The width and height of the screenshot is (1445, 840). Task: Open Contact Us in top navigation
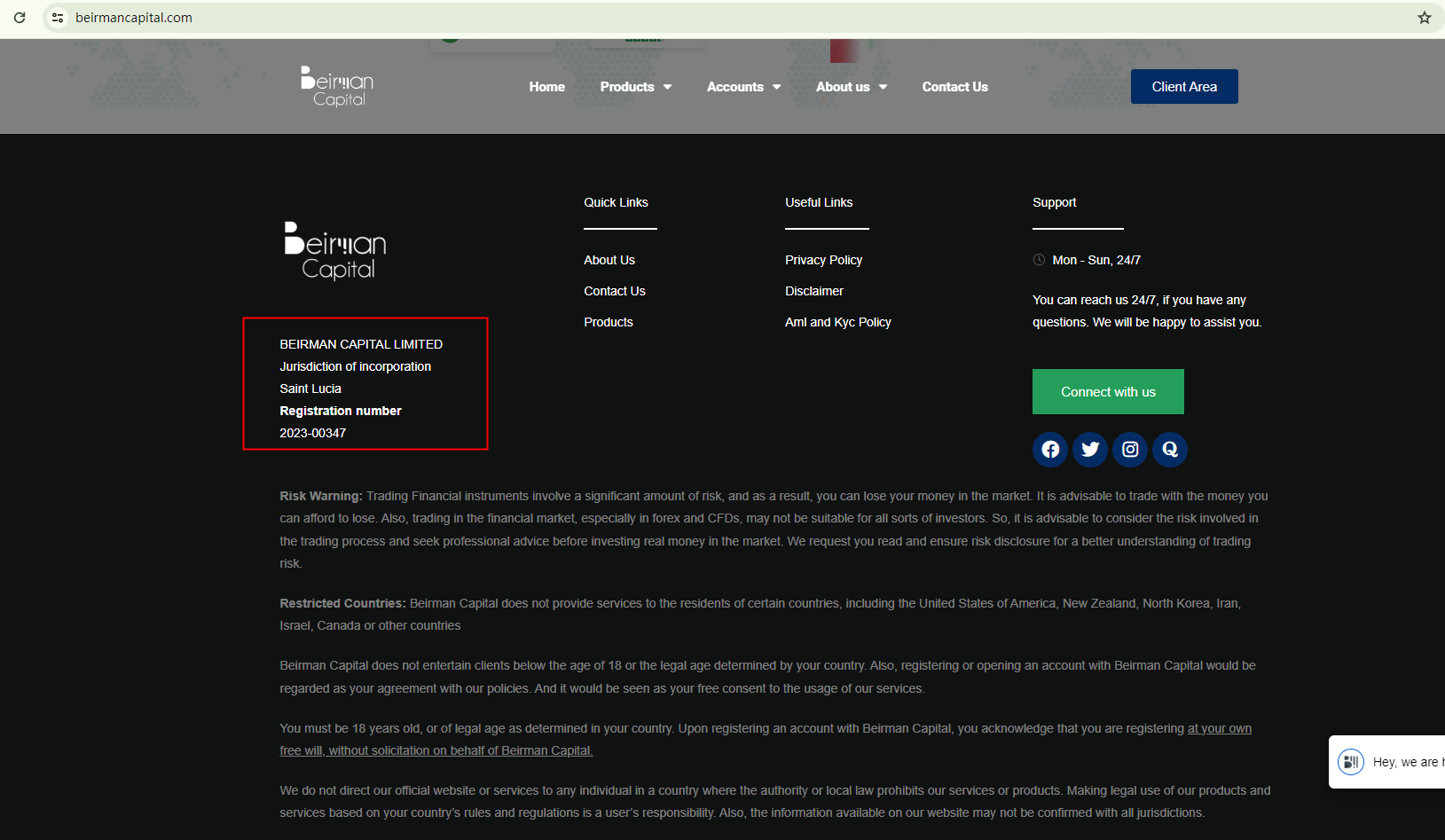click(954, 87)
